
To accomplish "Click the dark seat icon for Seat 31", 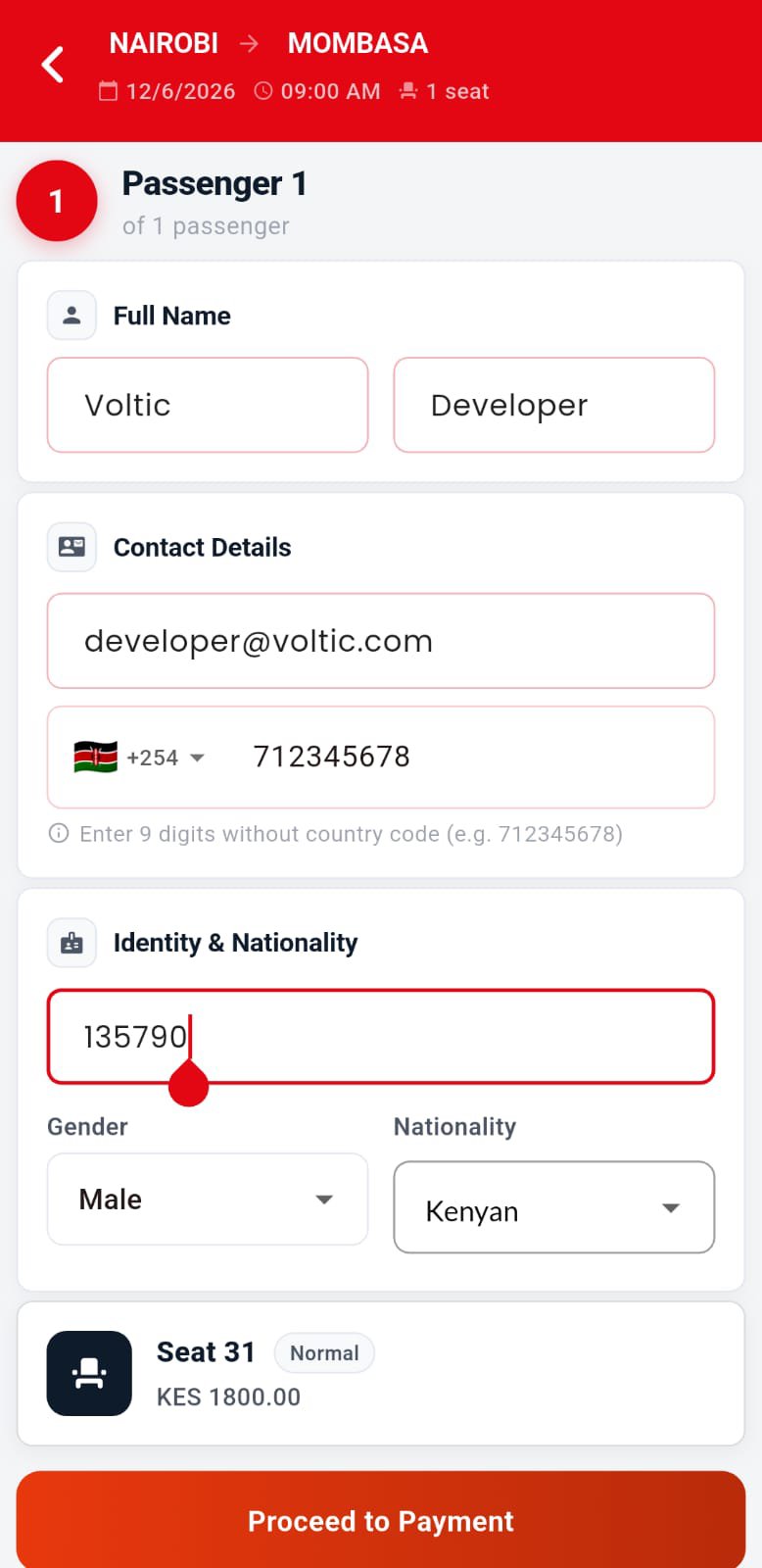I will (x=89, y=1373).
